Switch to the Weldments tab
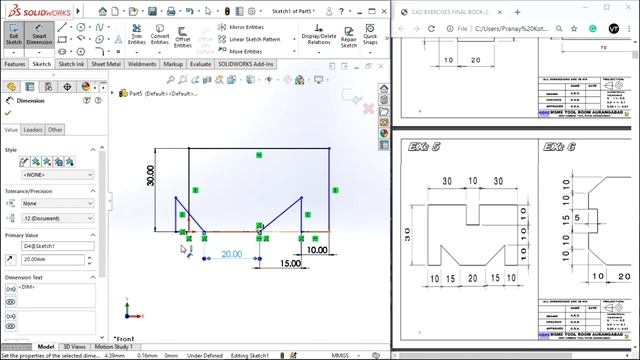This screenshot has height=360, width=640. point(142,64)
